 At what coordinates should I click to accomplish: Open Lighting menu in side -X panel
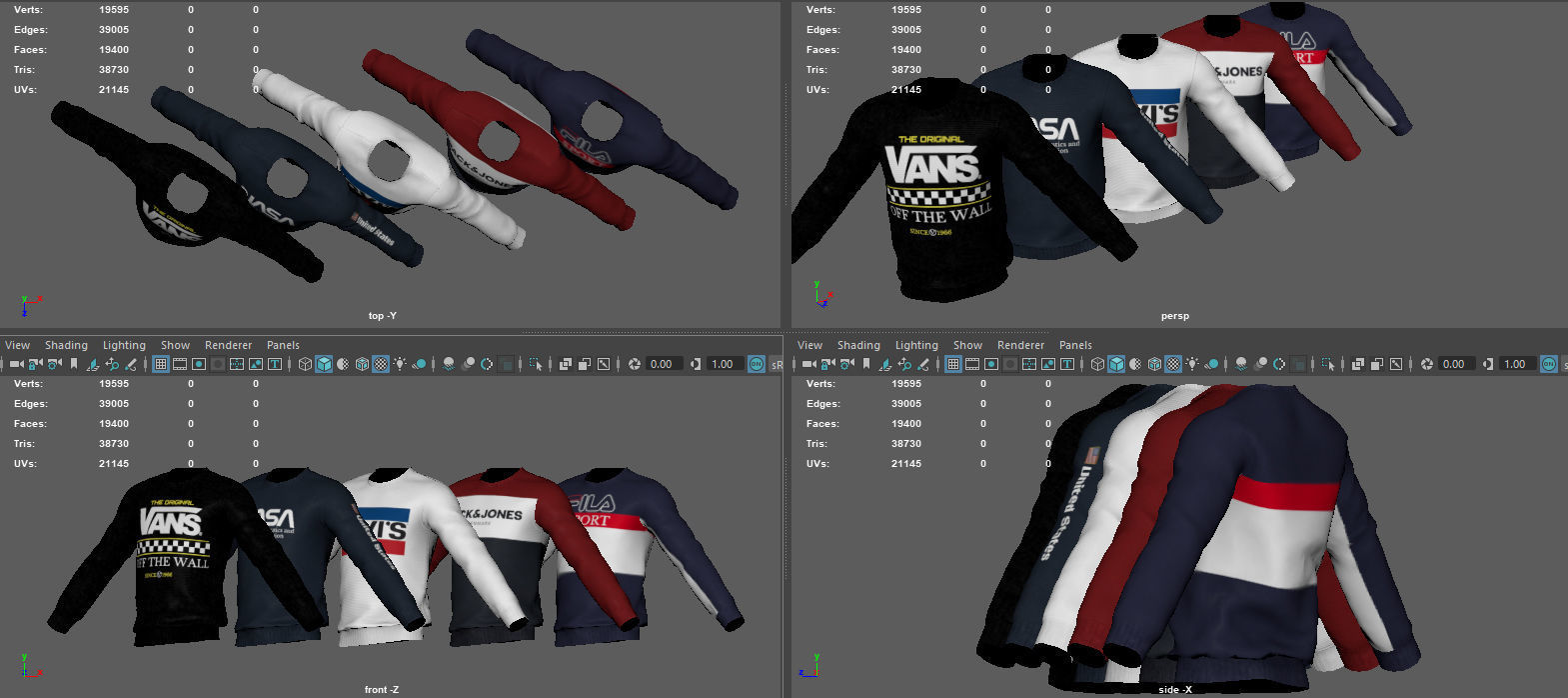click(916, 345)
